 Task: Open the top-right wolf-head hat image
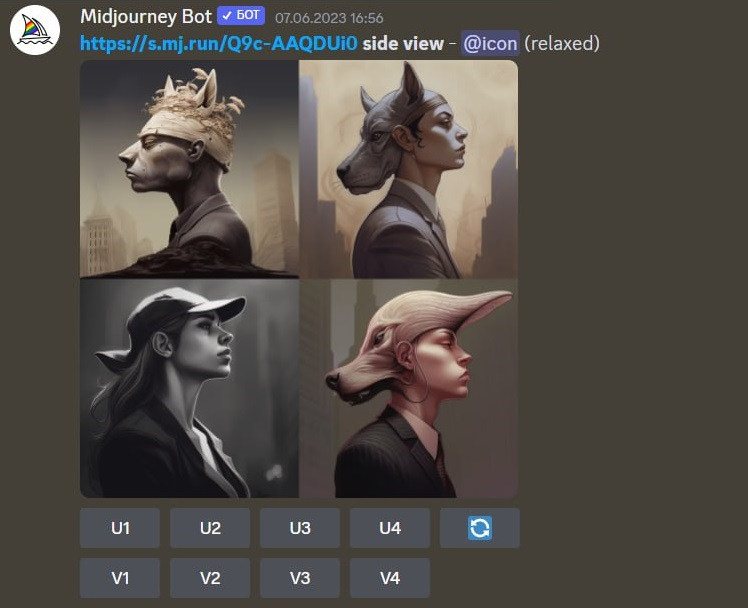click(409, 169)
